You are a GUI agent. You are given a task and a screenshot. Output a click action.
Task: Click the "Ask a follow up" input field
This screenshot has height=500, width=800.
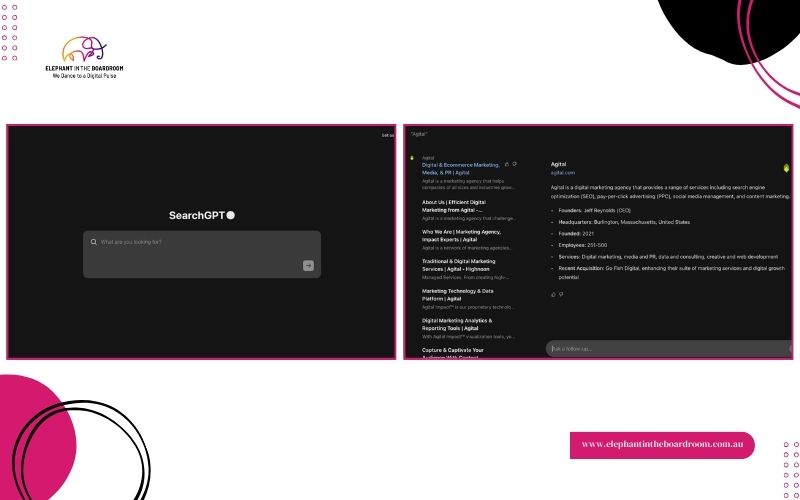[x=668, y=348]
